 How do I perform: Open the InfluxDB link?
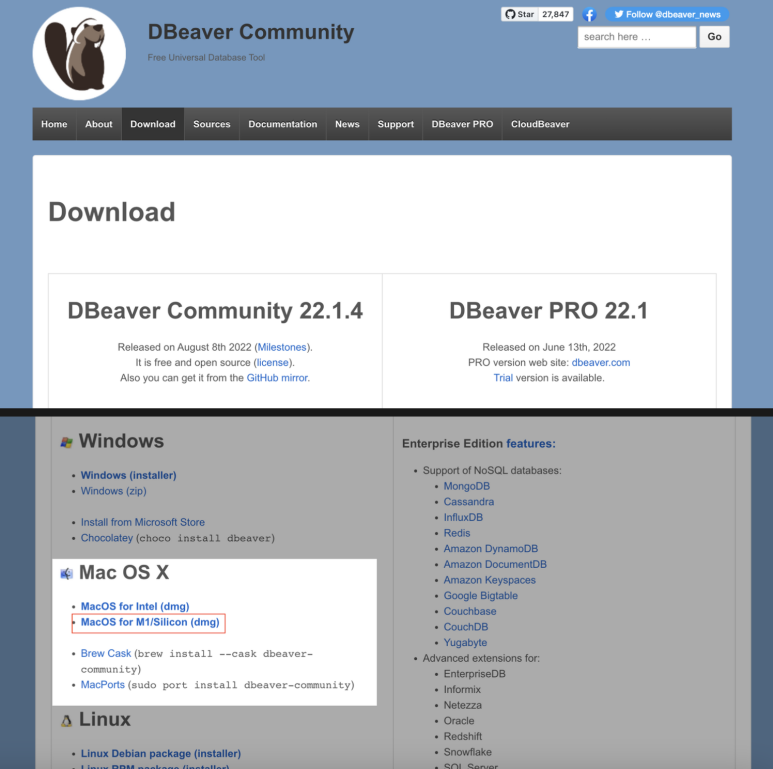tap(463, 518)
